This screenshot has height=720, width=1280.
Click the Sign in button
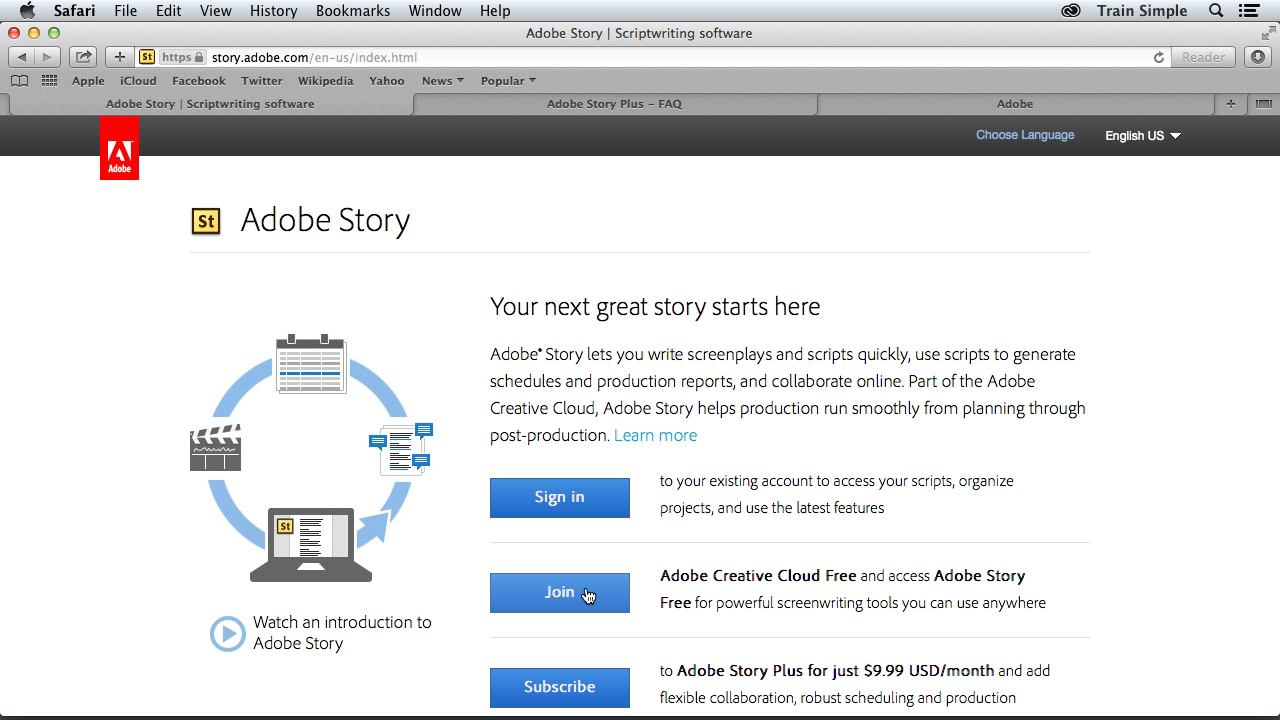(560, 497)
